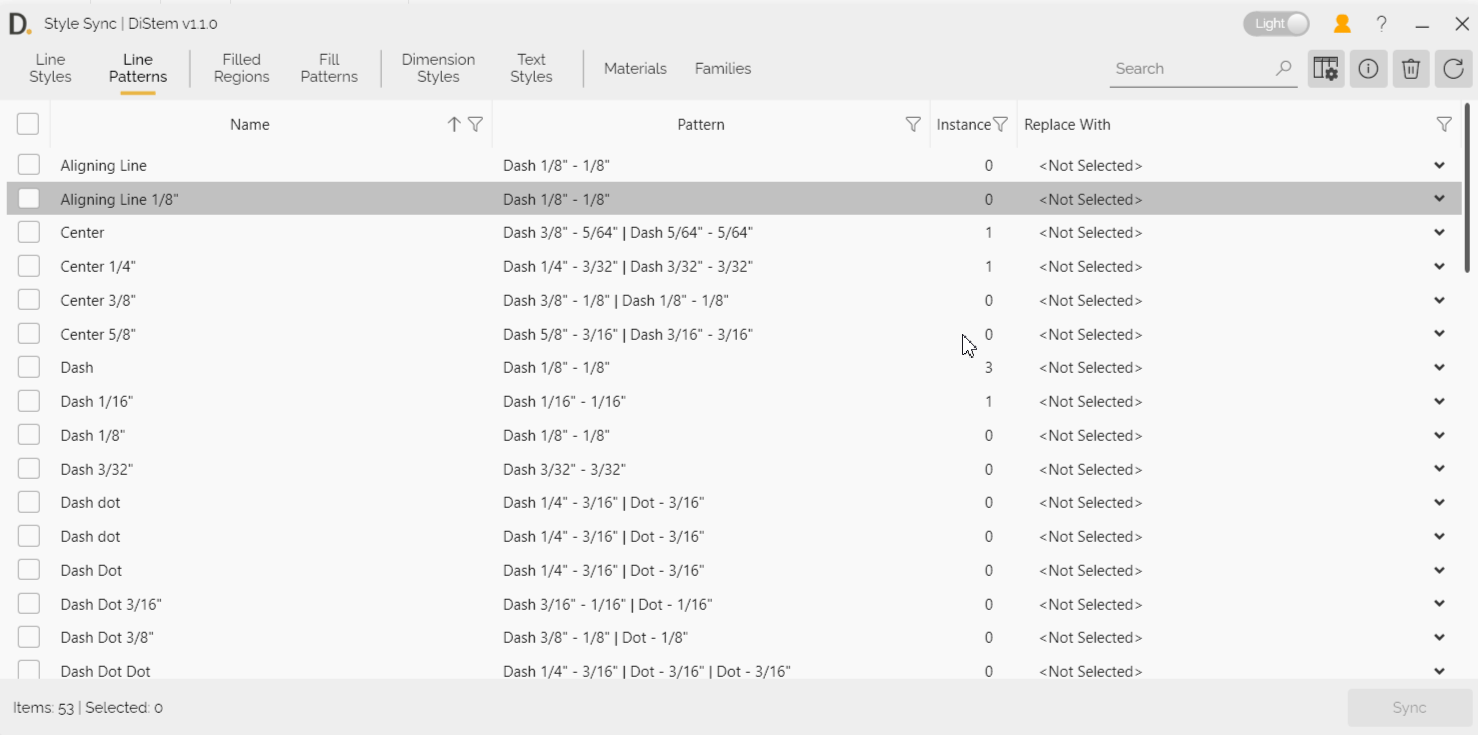Click the Name sort arrow indicator
The height and width of the screenshot is (735, 1478).
[x=453, y=124]
